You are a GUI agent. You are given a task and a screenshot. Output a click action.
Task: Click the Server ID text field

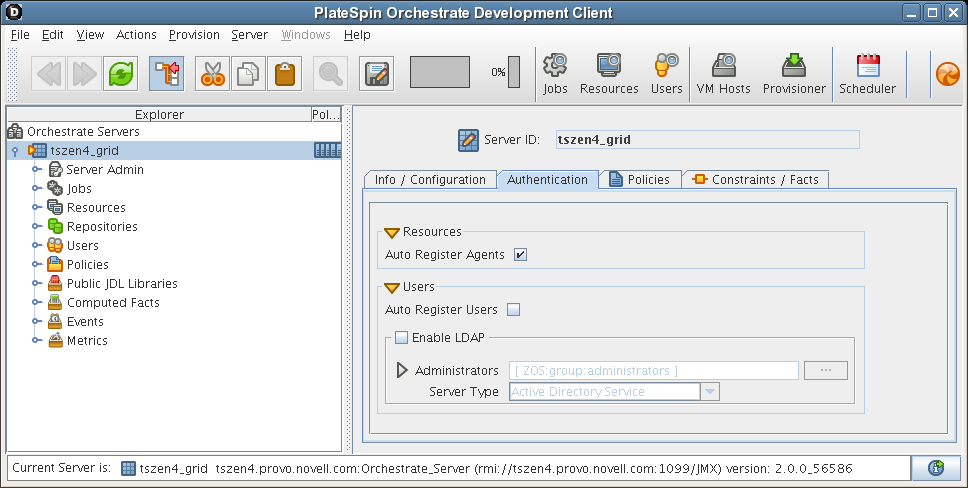707,140
